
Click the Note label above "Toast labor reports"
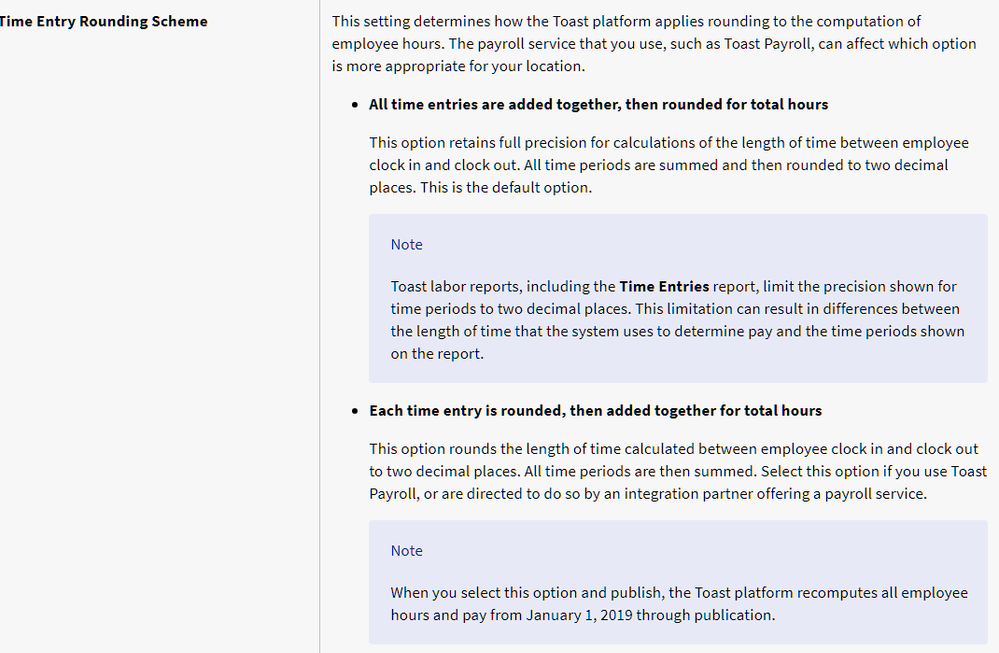[407, 244]
